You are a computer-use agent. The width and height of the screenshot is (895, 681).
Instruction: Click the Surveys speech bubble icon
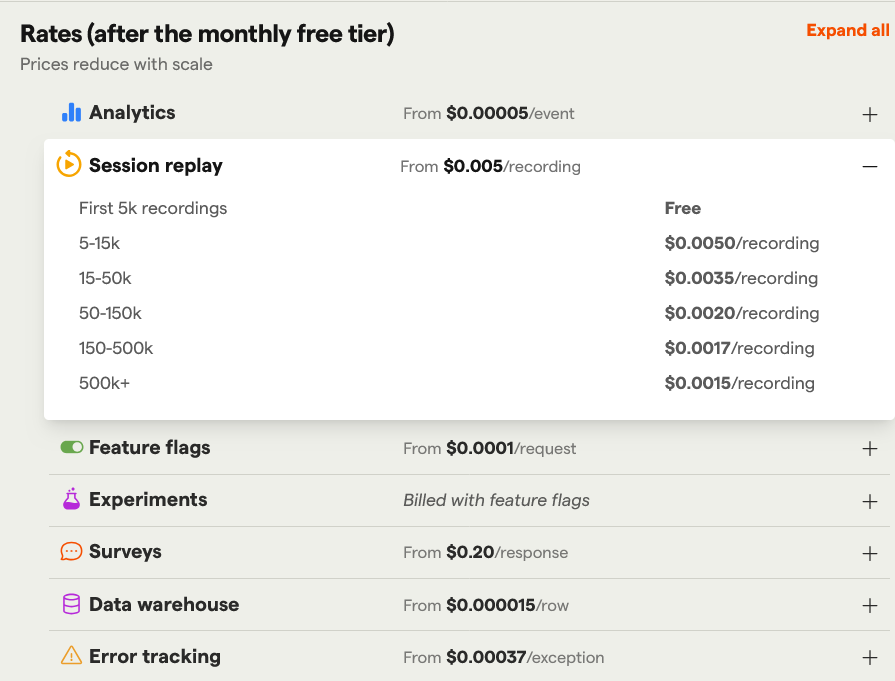pos(69,551)
